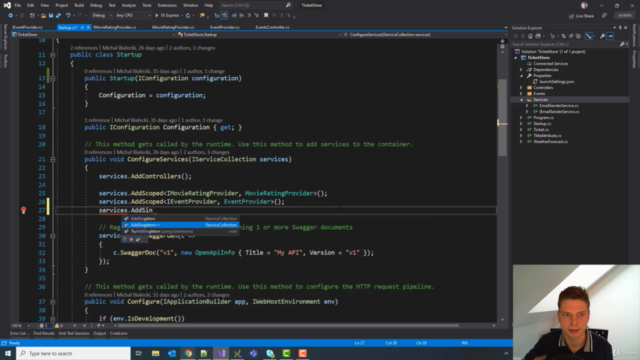640x360 pixels.
Task: Open the IIS Express dropdown arrow
Action: coord(182,16)
